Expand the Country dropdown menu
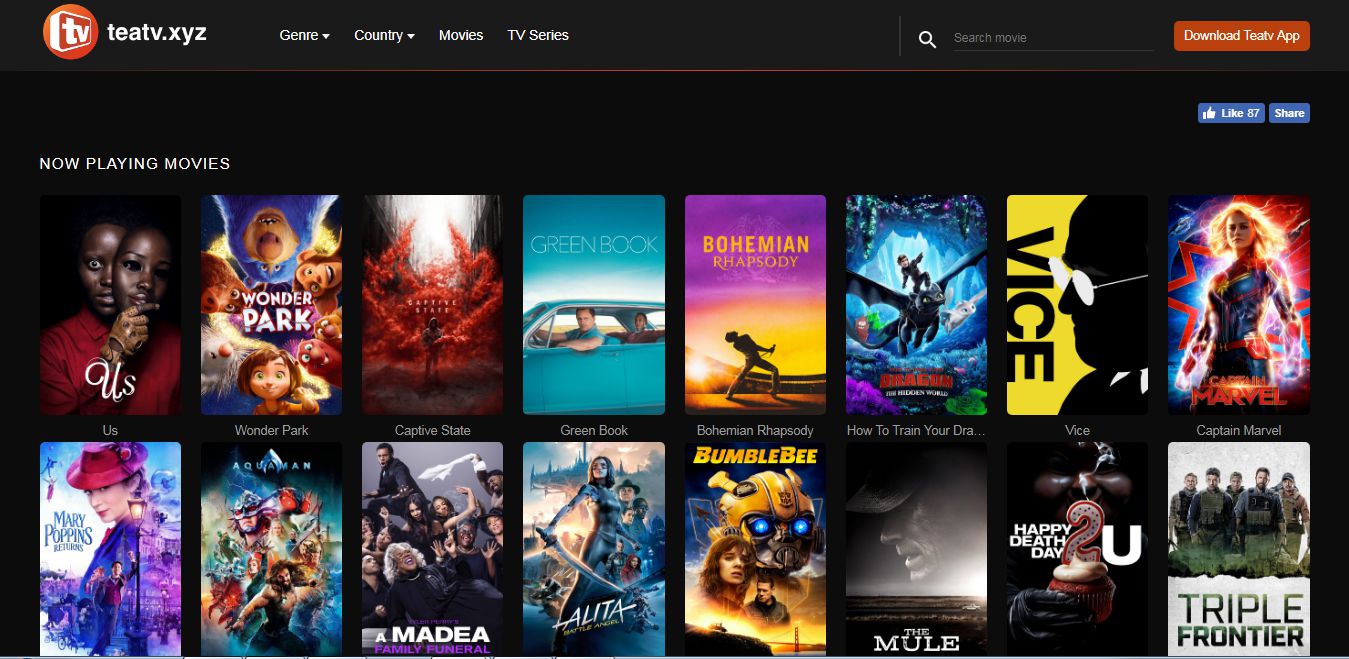This screenshot has width=1349, height=659. coord(384,35)
